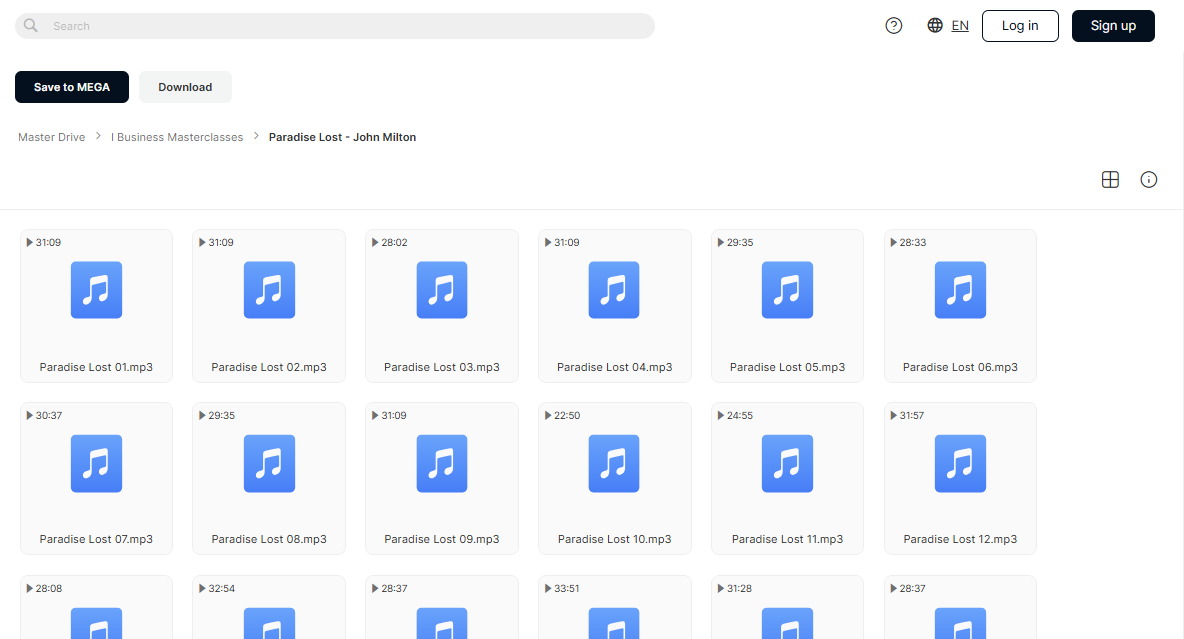This screenshot has width=1184, height=639.
Task: Select the music icon under duration 31:28
Action: point(788,624)
